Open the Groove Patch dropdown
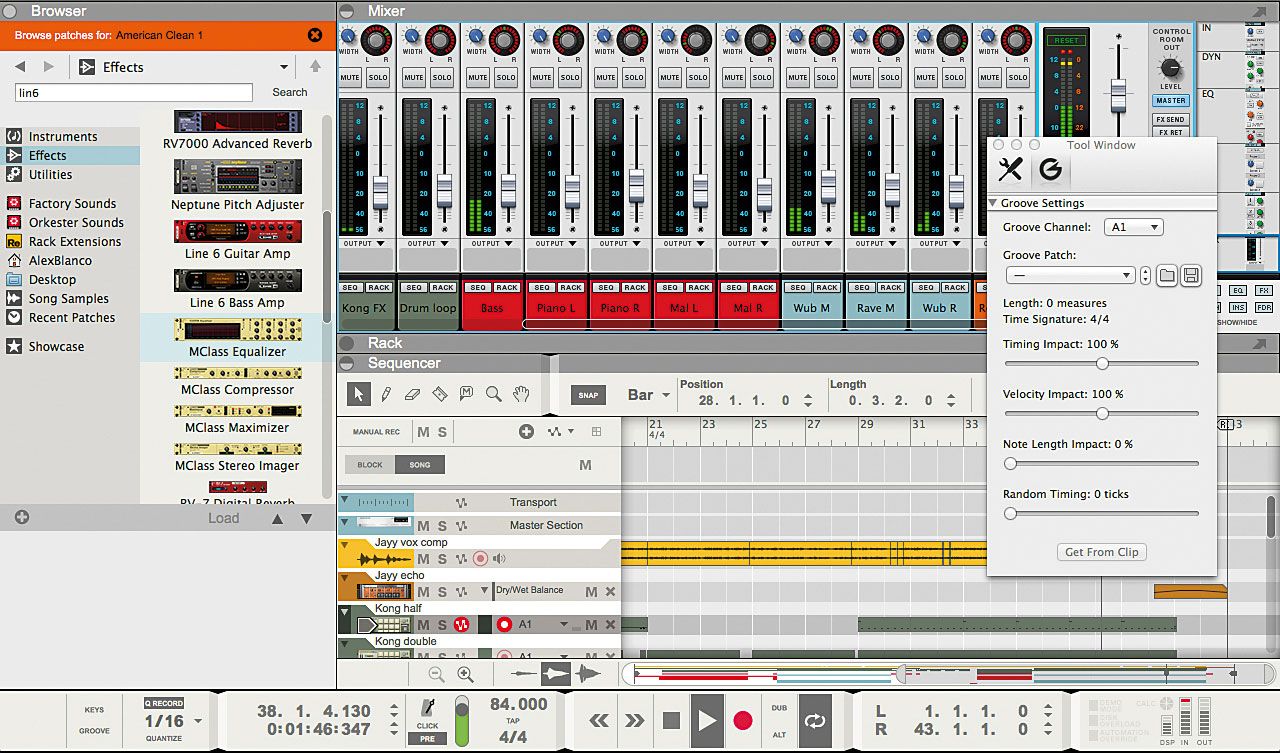Viewport: 1280px width, 753px height. pyautogui.click(x=1070, y=275)
